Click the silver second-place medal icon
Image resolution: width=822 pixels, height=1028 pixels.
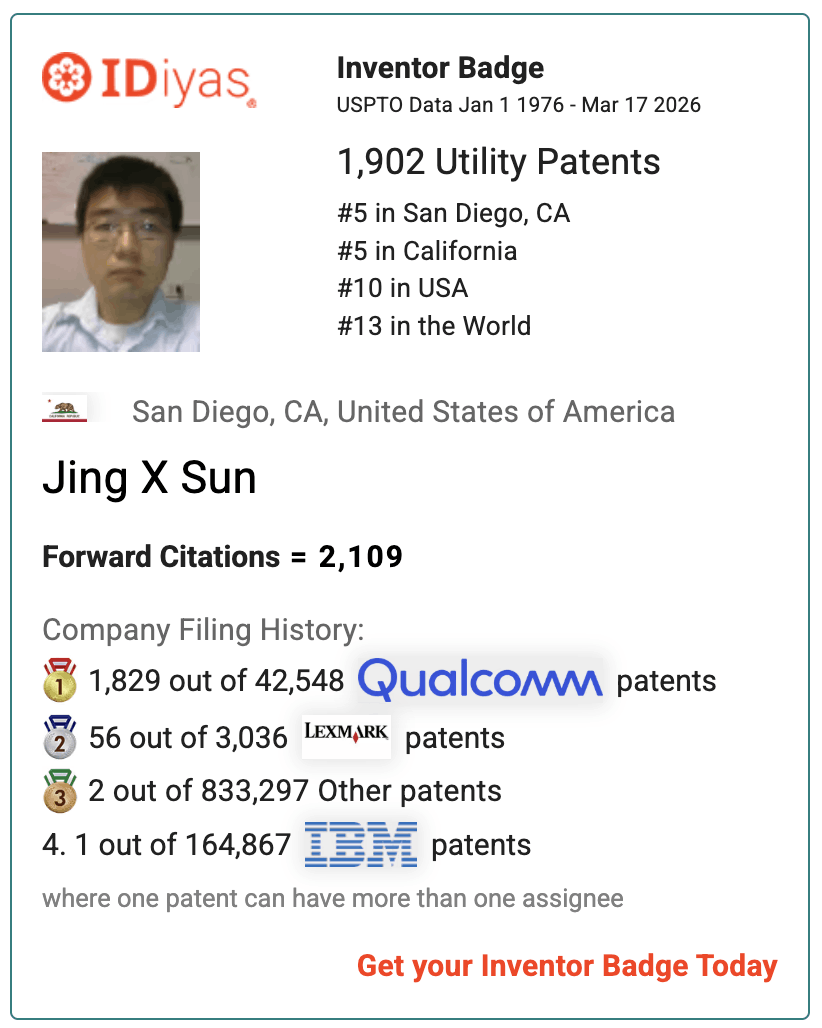coord(60,738)
